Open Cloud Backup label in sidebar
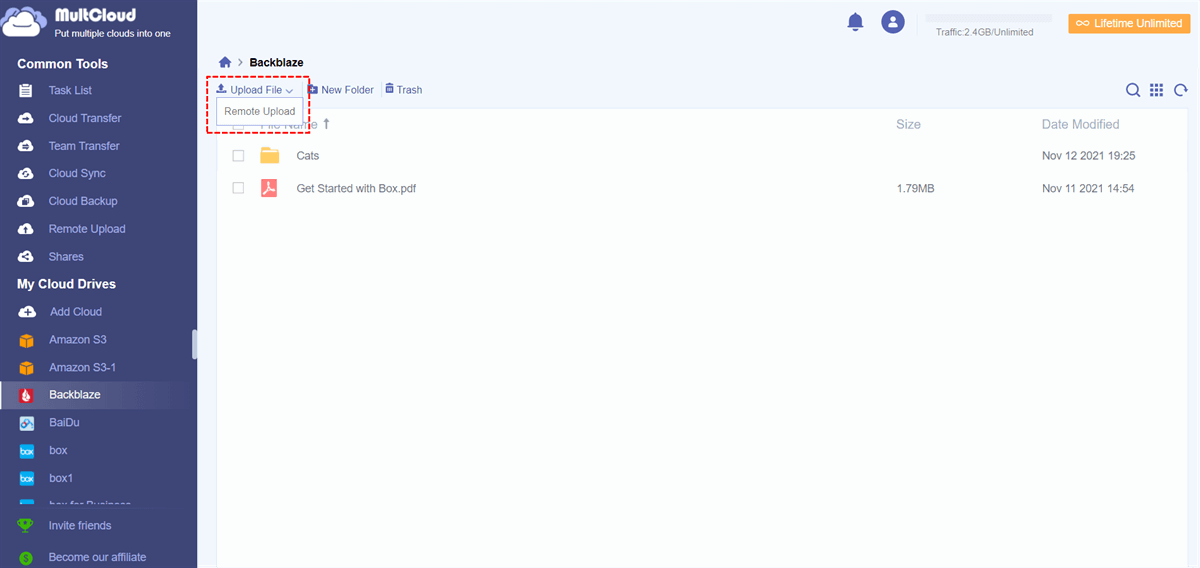Viewport: 1200px width, 568px height. [x=83, y=201]
